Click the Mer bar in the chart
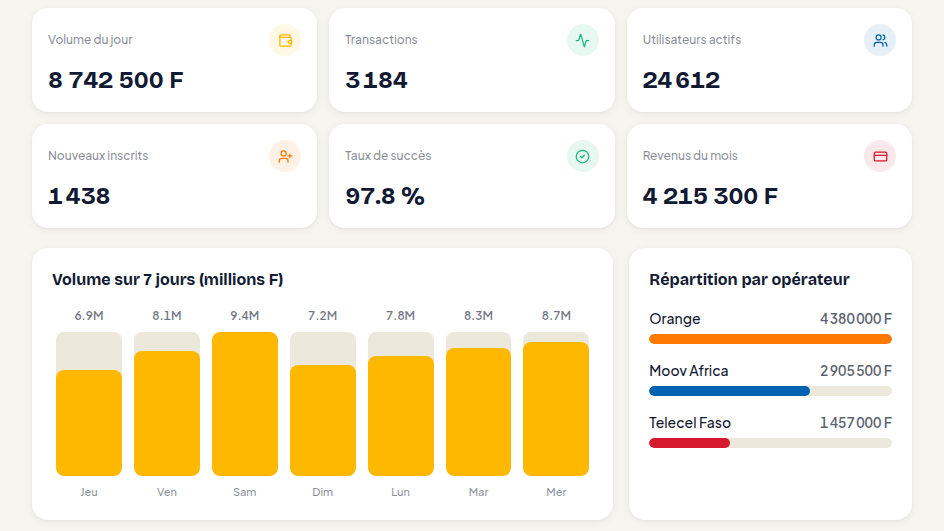The width and height of the screenshot is (944, 531). [556, 409]
